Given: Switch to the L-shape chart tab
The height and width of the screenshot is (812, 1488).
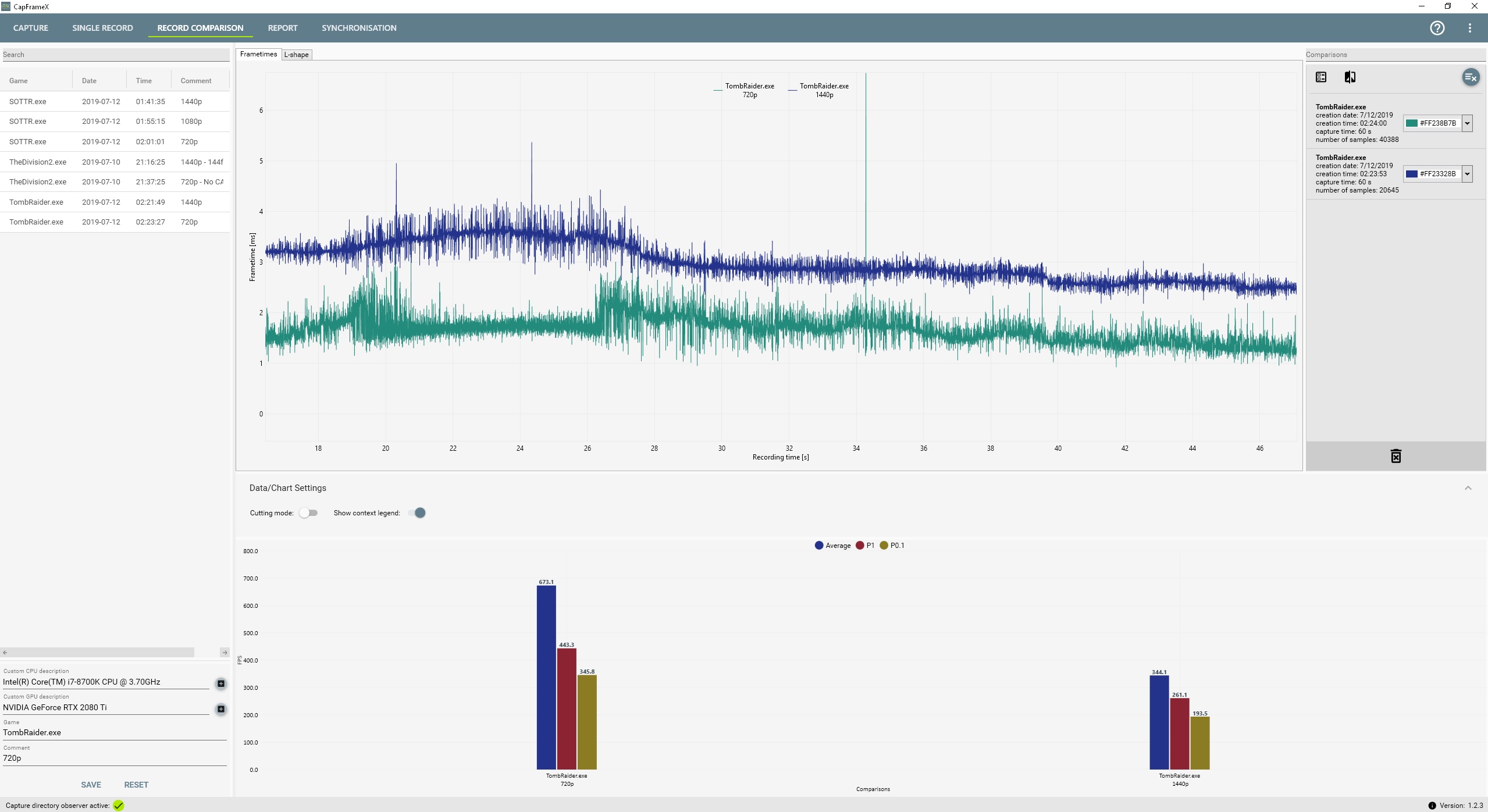Looking at the screenshot, I should (x=297, y=55).
